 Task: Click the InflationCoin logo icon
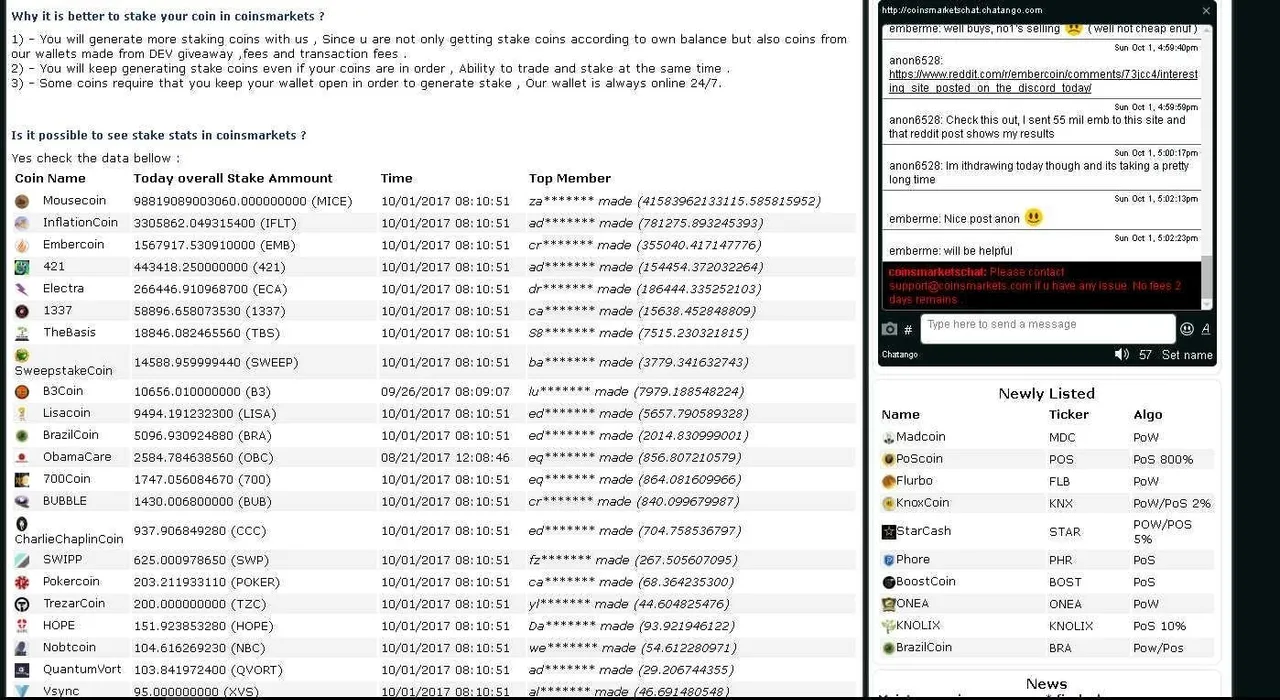point(22,224)
